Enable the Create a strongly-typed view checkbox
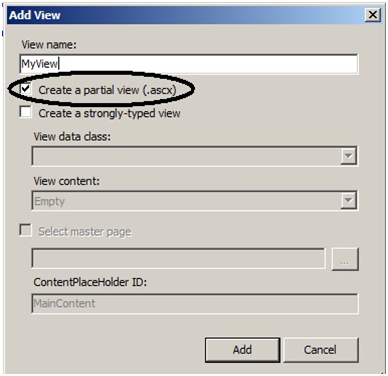The height and width of the screenshot is (376, 388). tap(26, 112)
